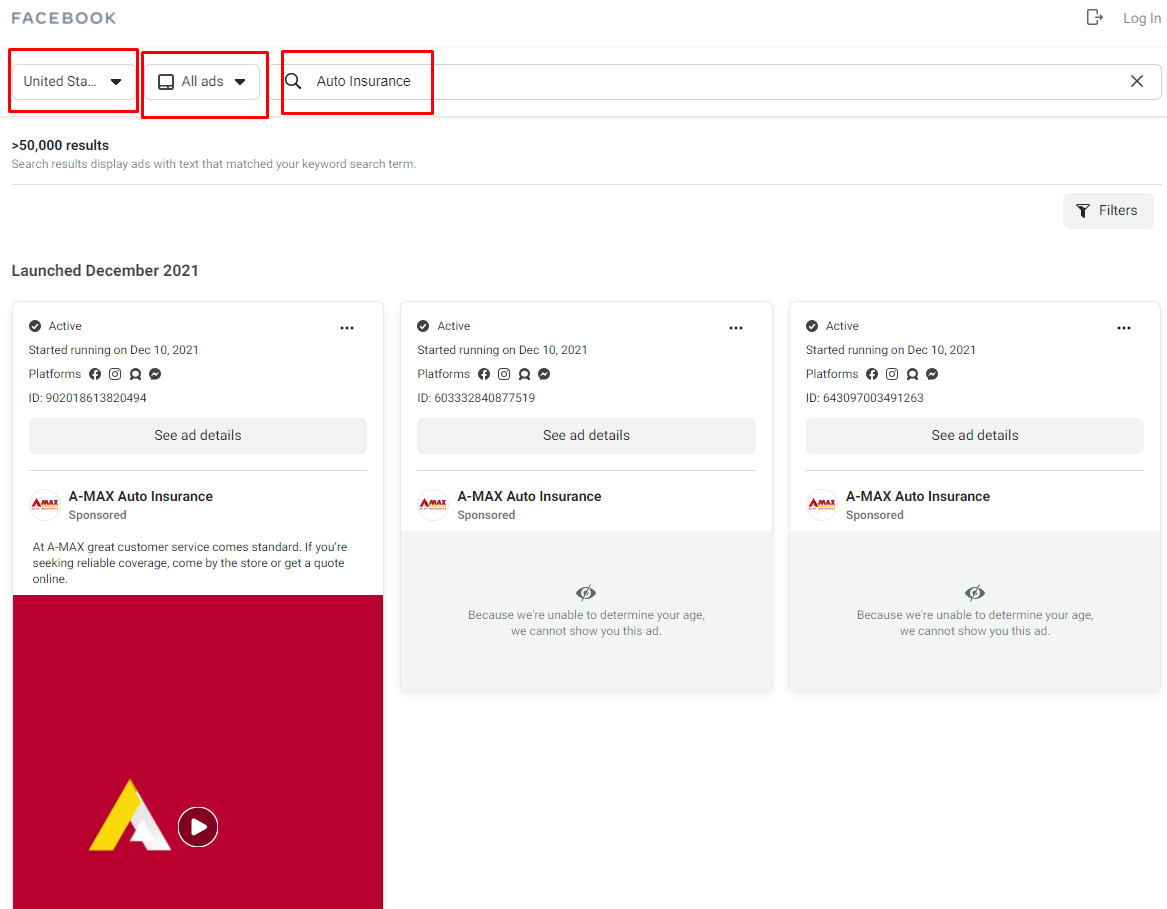Image resolution: width=1167 pixels, height=909 pixels.
Task: Click Active checkmark icon on ad 603332840877519
Action: pyautogui.click(x=423, y=326)
